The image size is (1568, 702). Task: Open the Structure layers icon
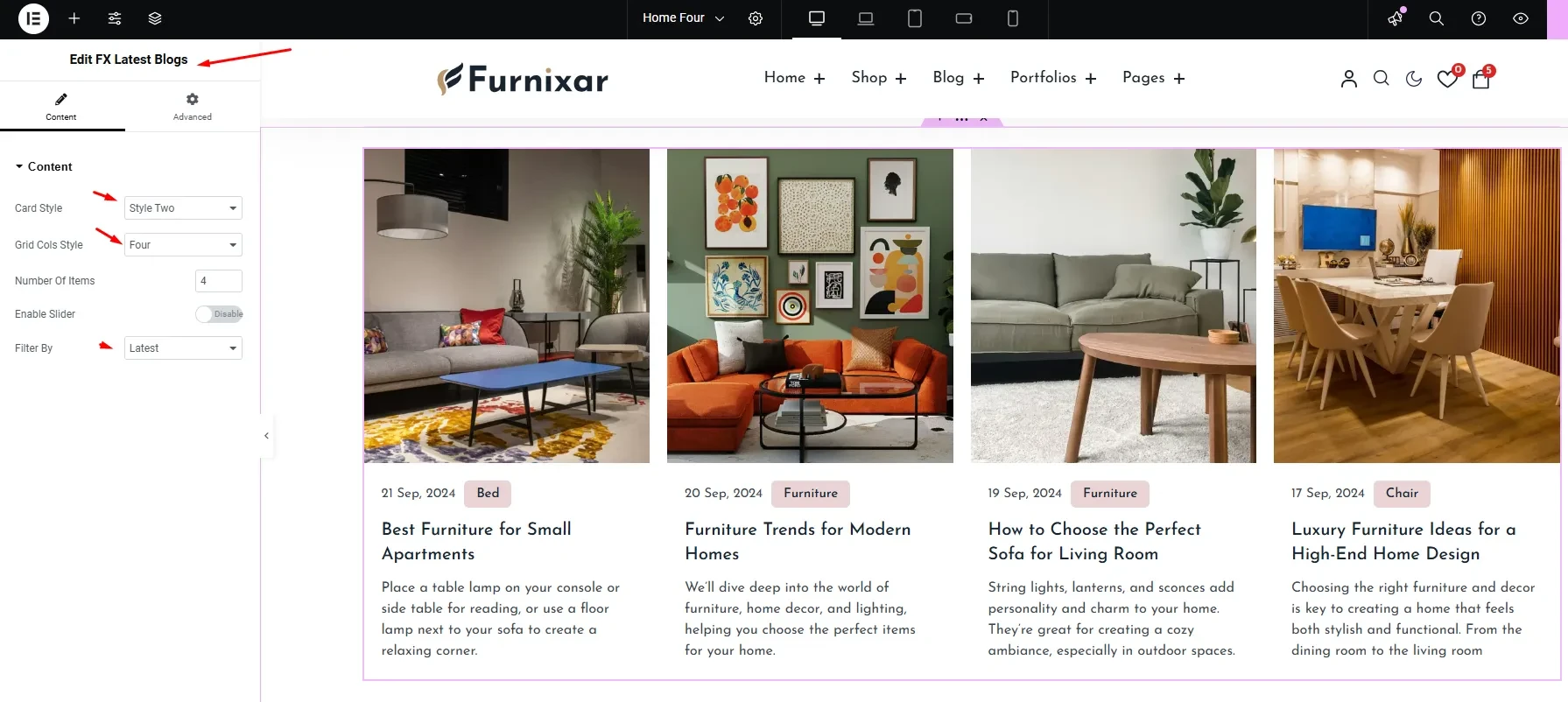[x=155, y=18]
